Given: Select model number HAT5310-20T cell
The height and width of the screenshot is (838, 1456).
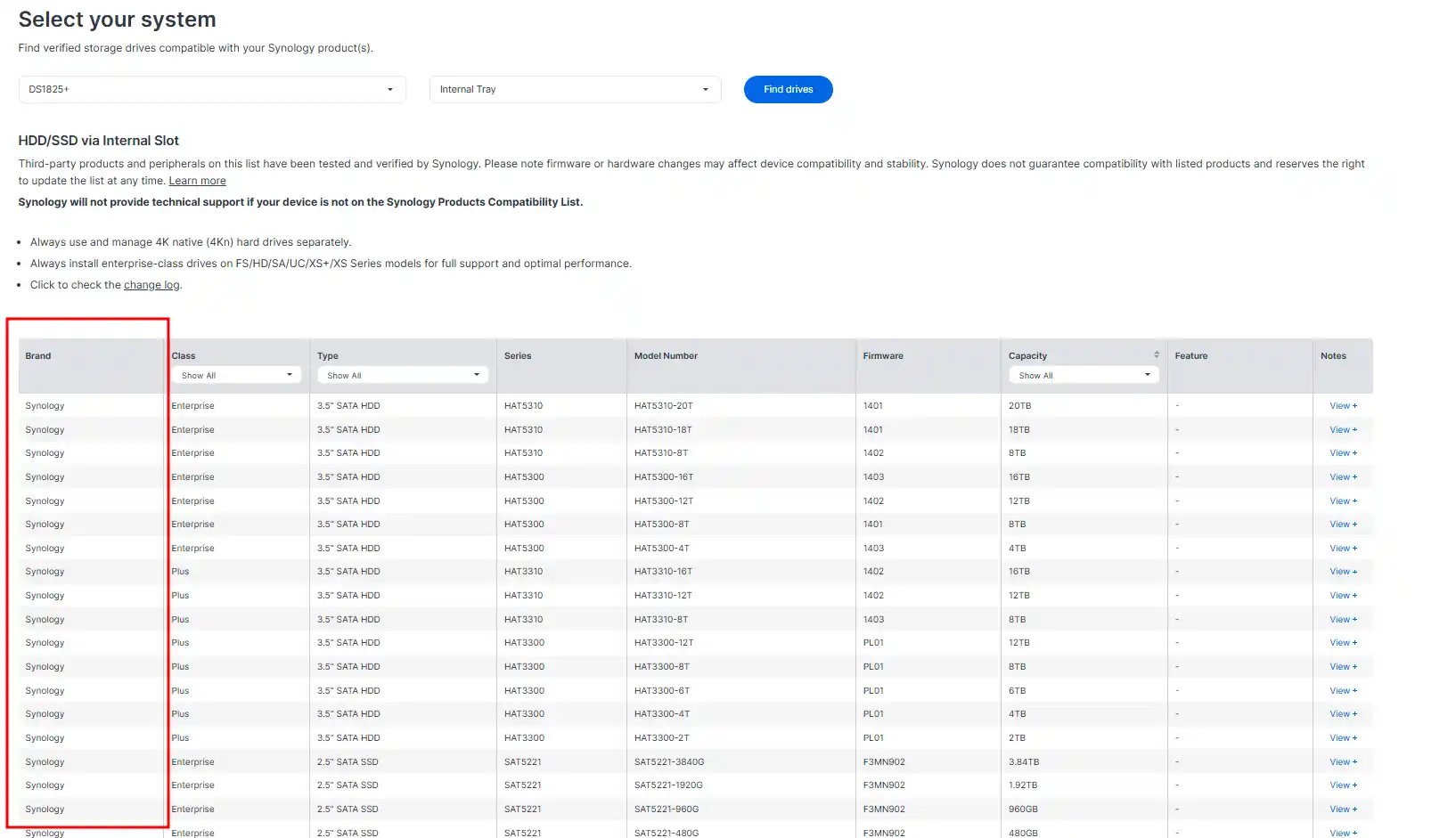Looking at the screenshot, I should pos(664,406).
